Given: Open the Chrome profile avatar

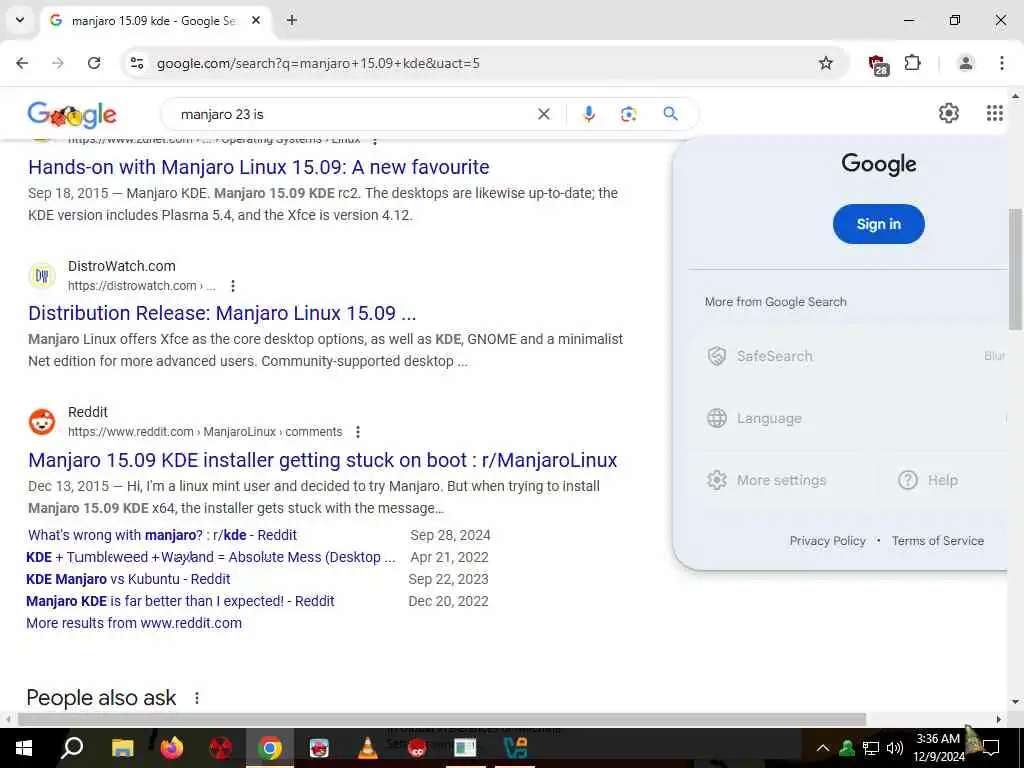Looking at the screenshot, I should point(965,63).
